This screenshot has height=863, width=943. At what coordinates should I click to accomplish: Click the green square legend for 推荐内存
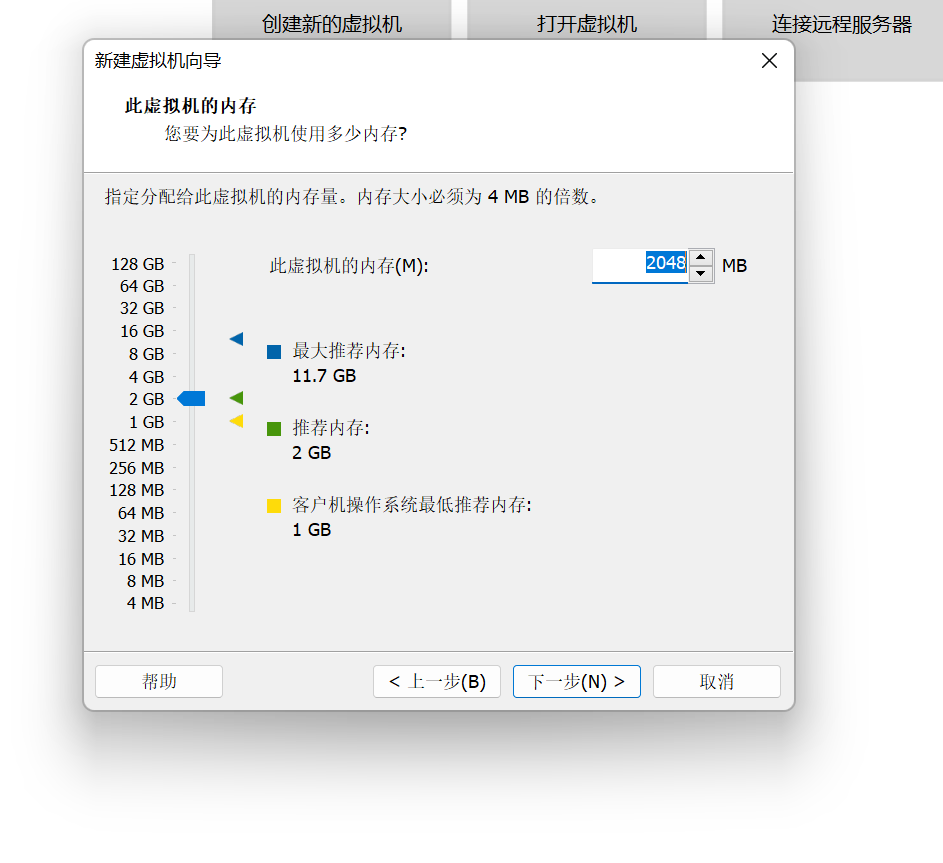[x=274, y=429]
